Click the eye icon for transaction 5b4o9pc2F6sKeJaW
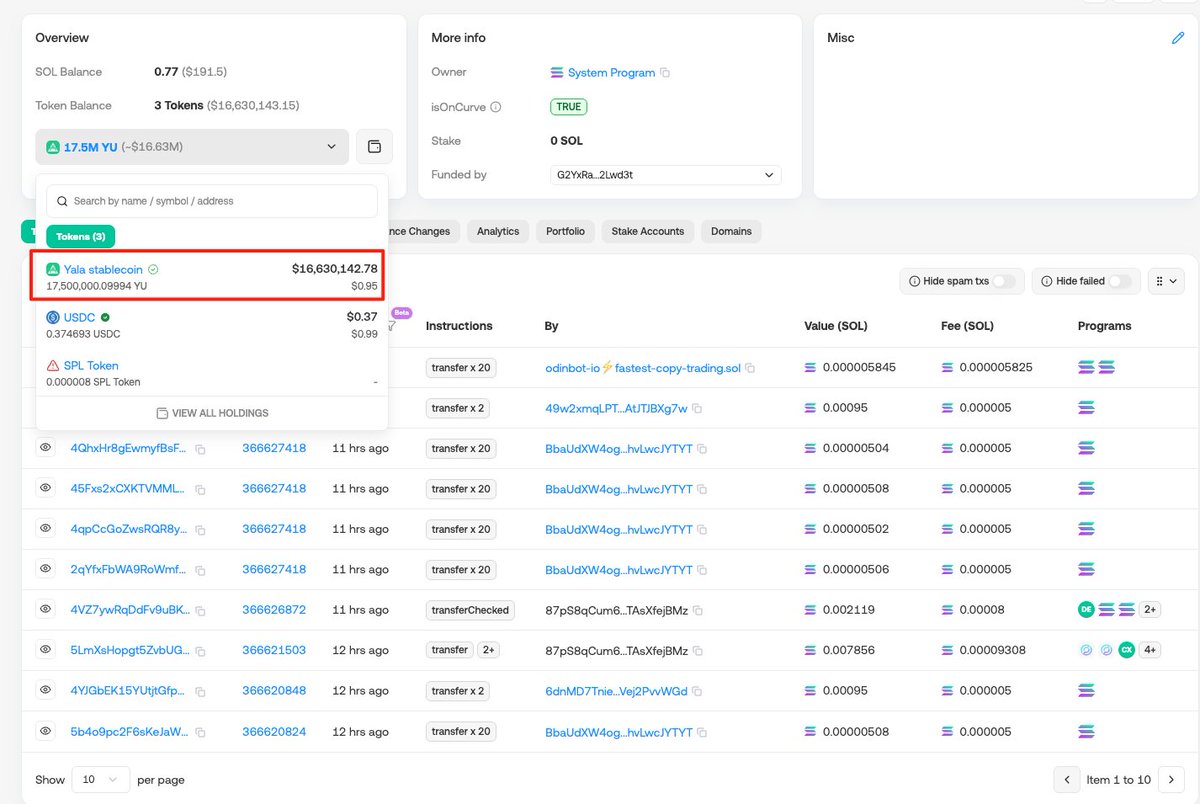This screenshot has width=1200, height=804. point(45,731)
